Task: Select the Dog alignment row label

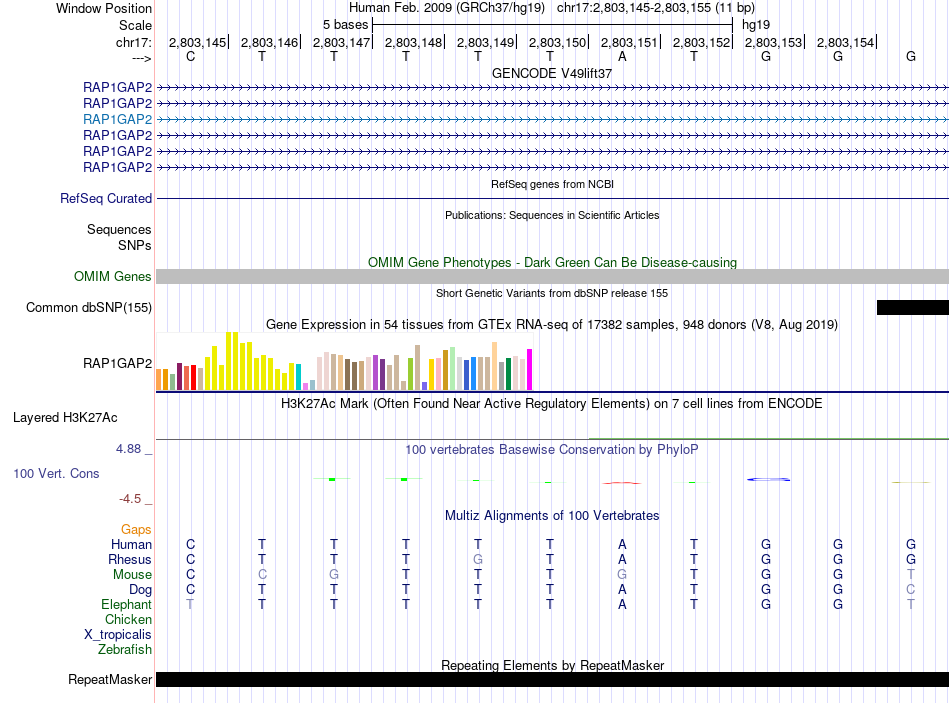Action: [140, 590]
